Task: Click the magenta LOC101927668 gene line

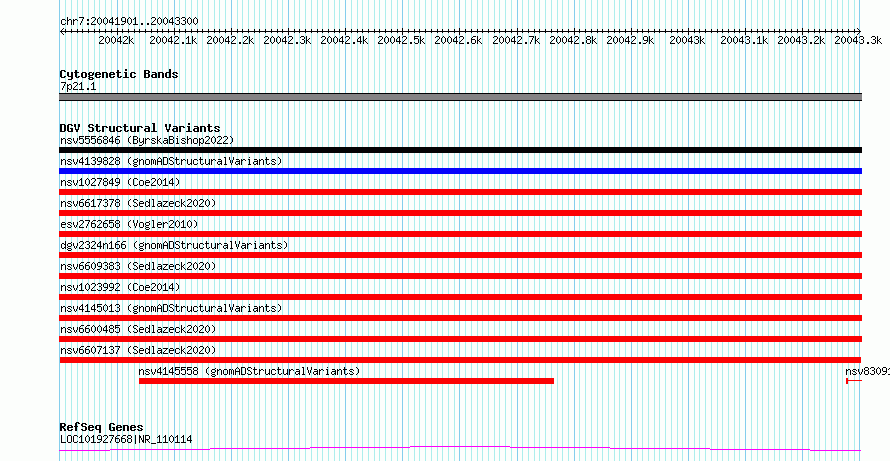Action: tap(460, 449)
